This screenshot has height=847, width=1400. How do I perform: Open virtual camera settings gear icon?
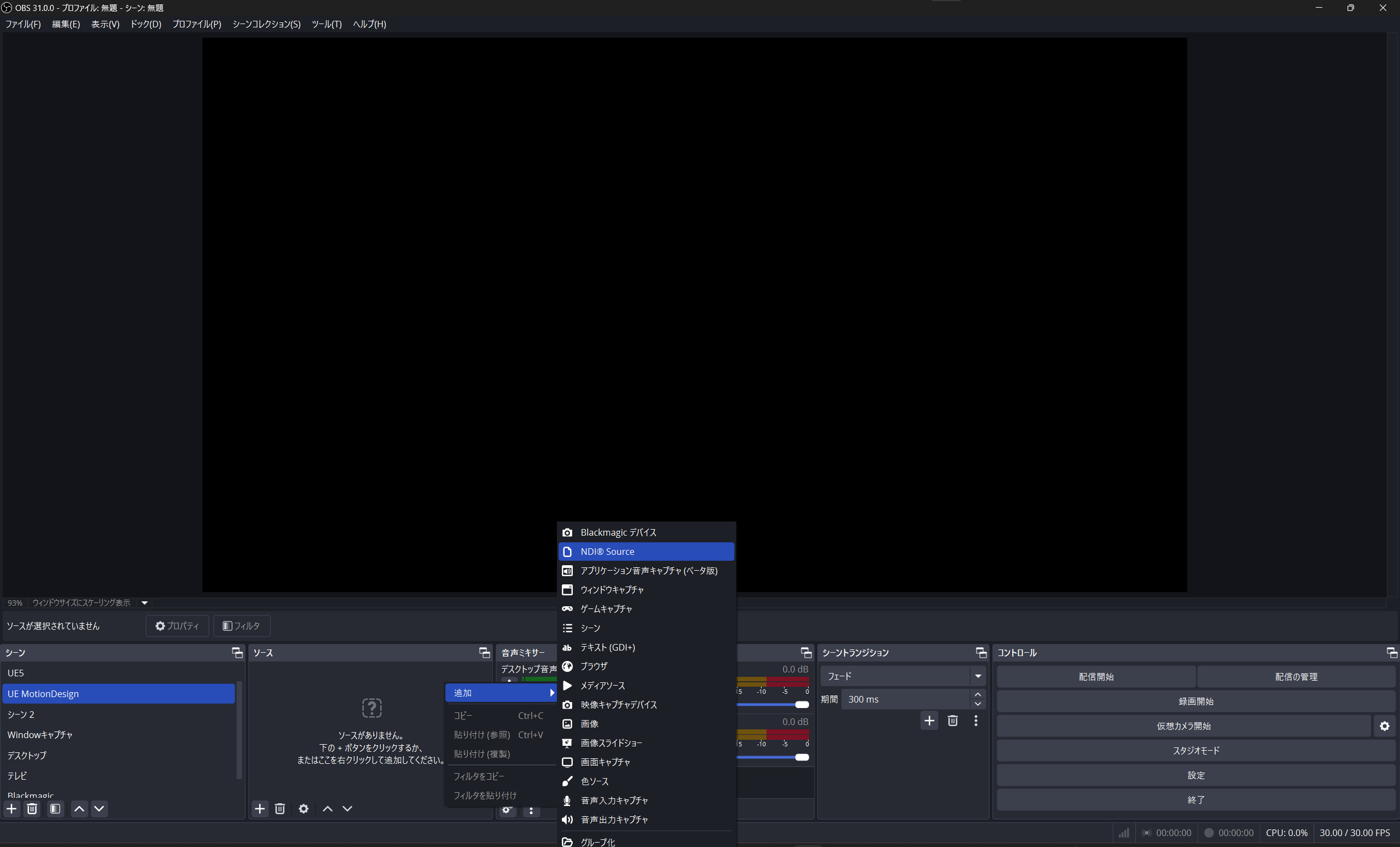(x=1384, y=726)
